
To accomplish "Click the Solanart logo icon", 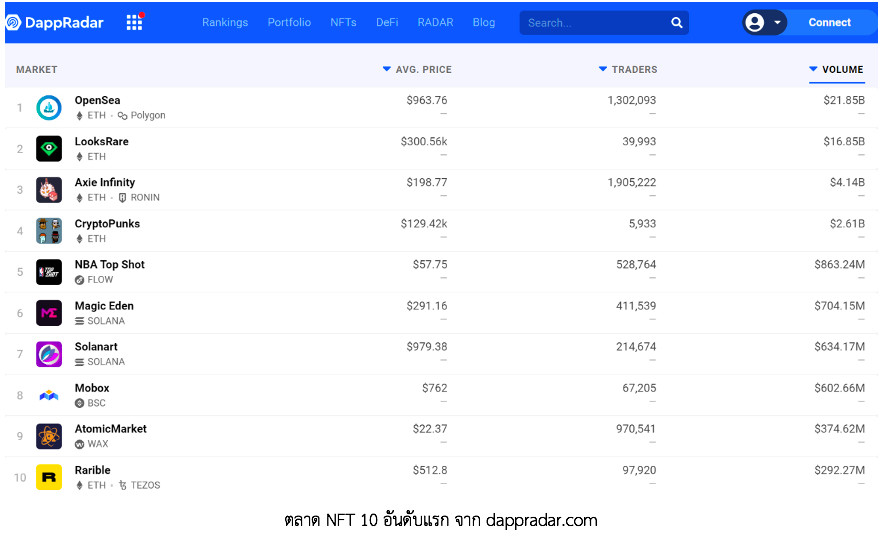I will pos(49,354).
